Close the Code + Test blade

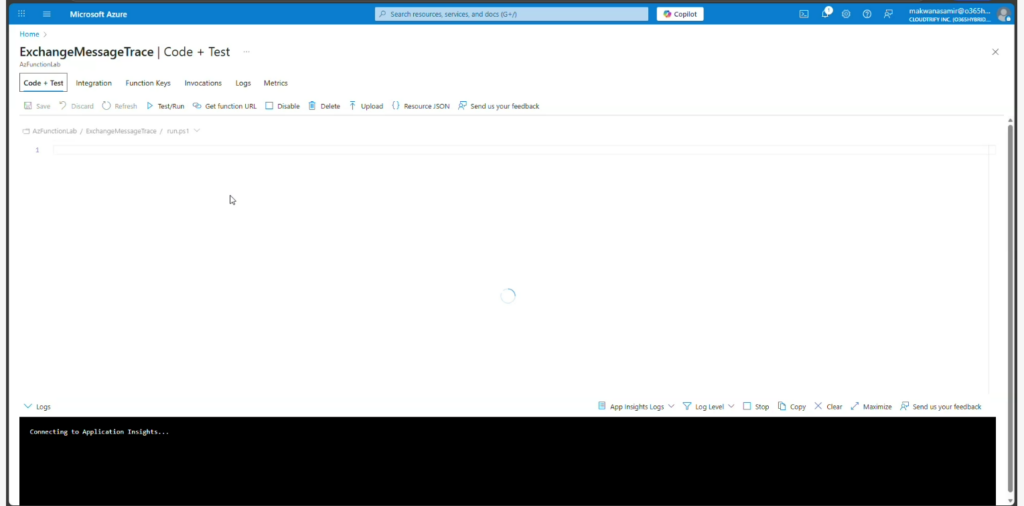point(995,52)
